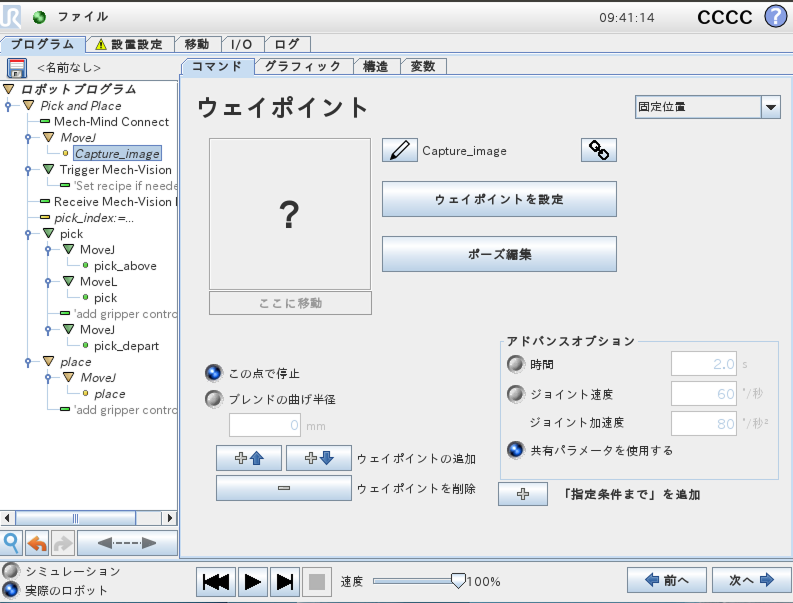
Task: Switch to the '構造' tab
Action: tap(376, 66)
